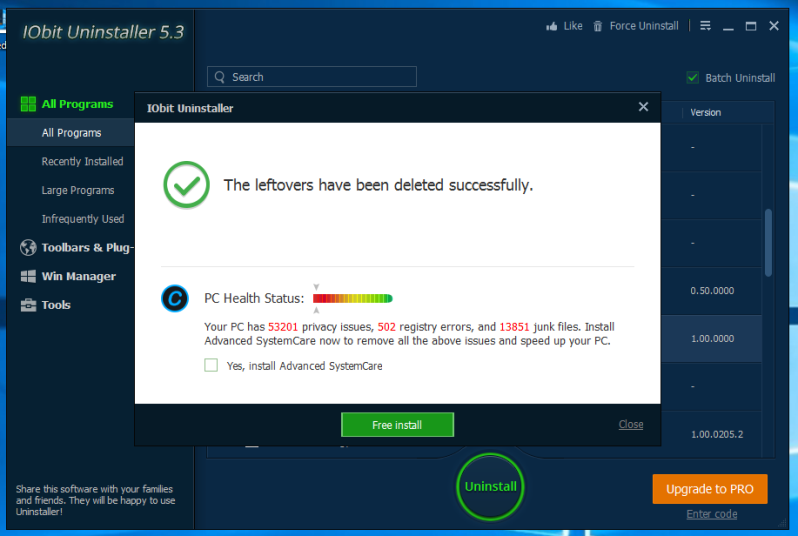Maximize the IObit Uninstaller window

tap(751, 26)
